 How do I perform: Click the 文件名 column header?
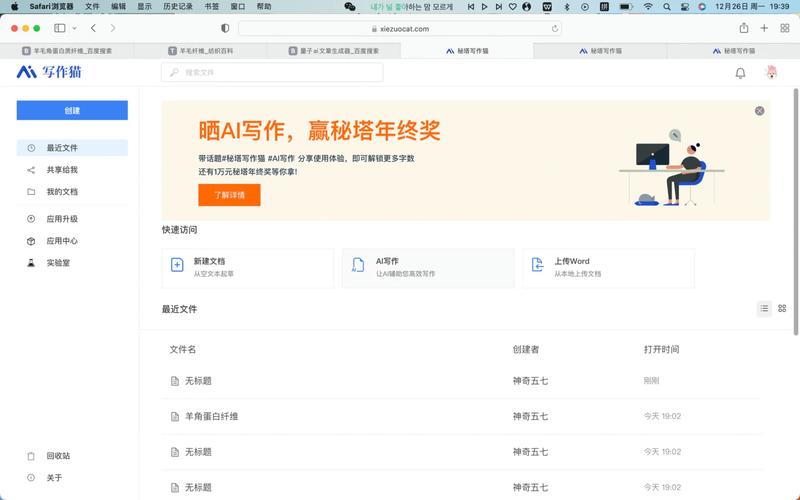183,349
